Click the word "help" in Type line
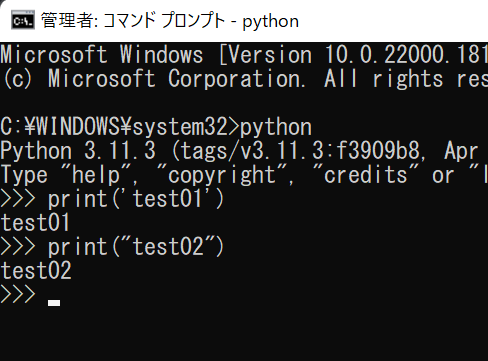The height and width of the screenshot is (361, 488). coord(96,175)
